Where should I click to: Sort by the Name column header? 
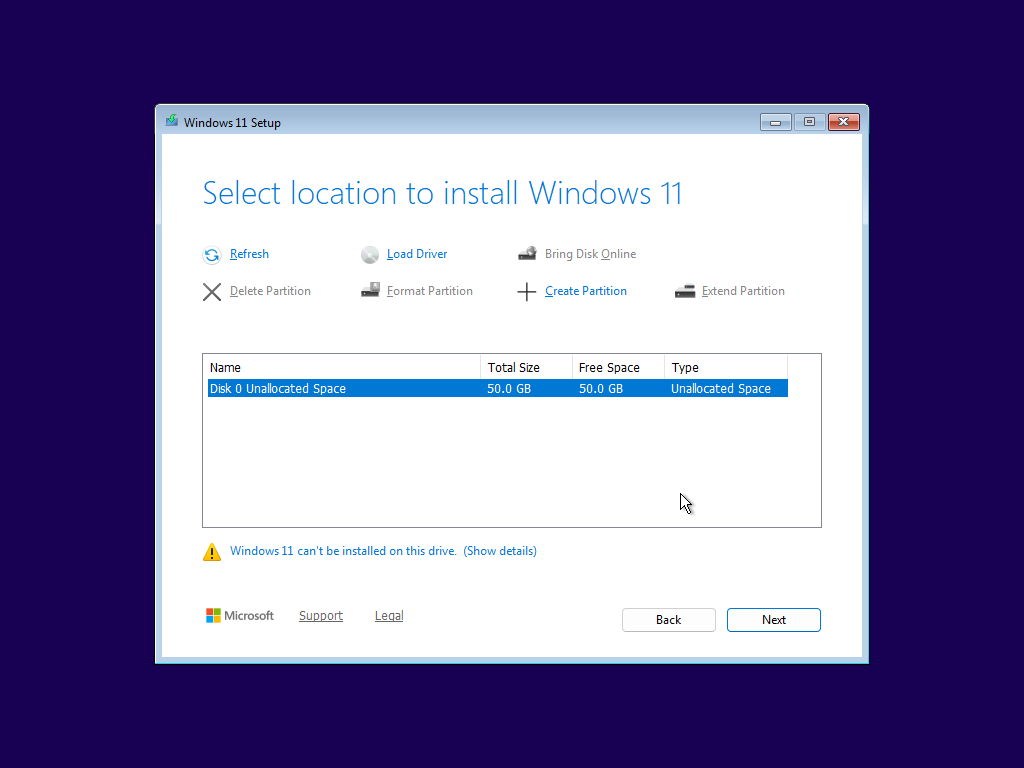pyautogui.click(x=341, y=367)
